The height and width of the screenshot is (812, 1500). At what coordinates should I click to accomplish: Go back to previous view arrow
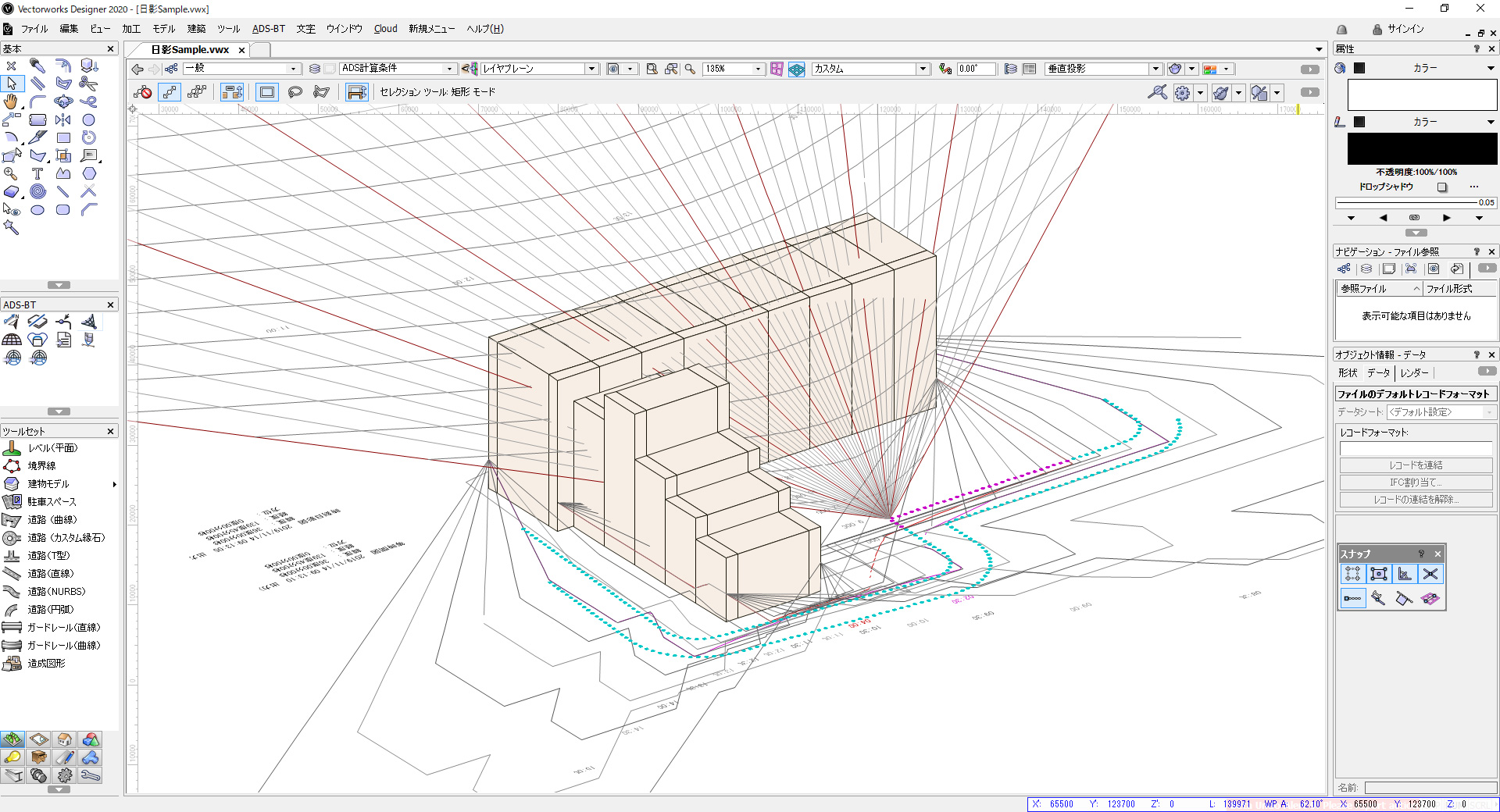click(137, 69)
